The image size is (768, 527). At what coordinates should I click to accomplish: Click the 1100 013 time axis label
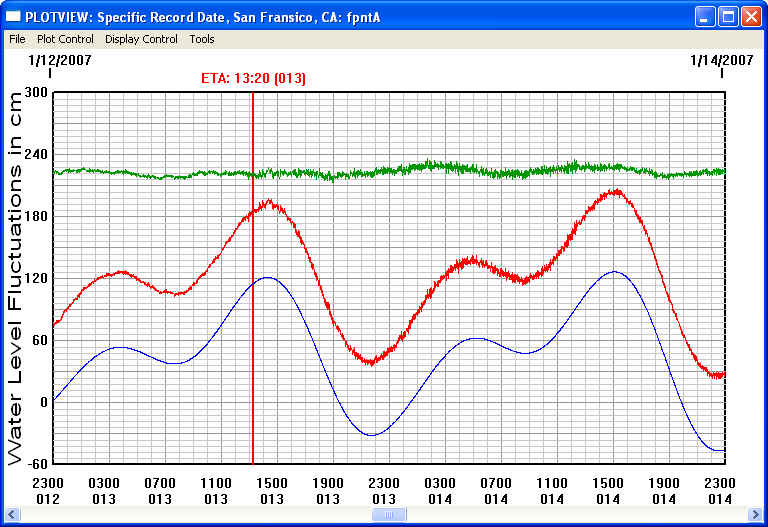coord(216,491)
